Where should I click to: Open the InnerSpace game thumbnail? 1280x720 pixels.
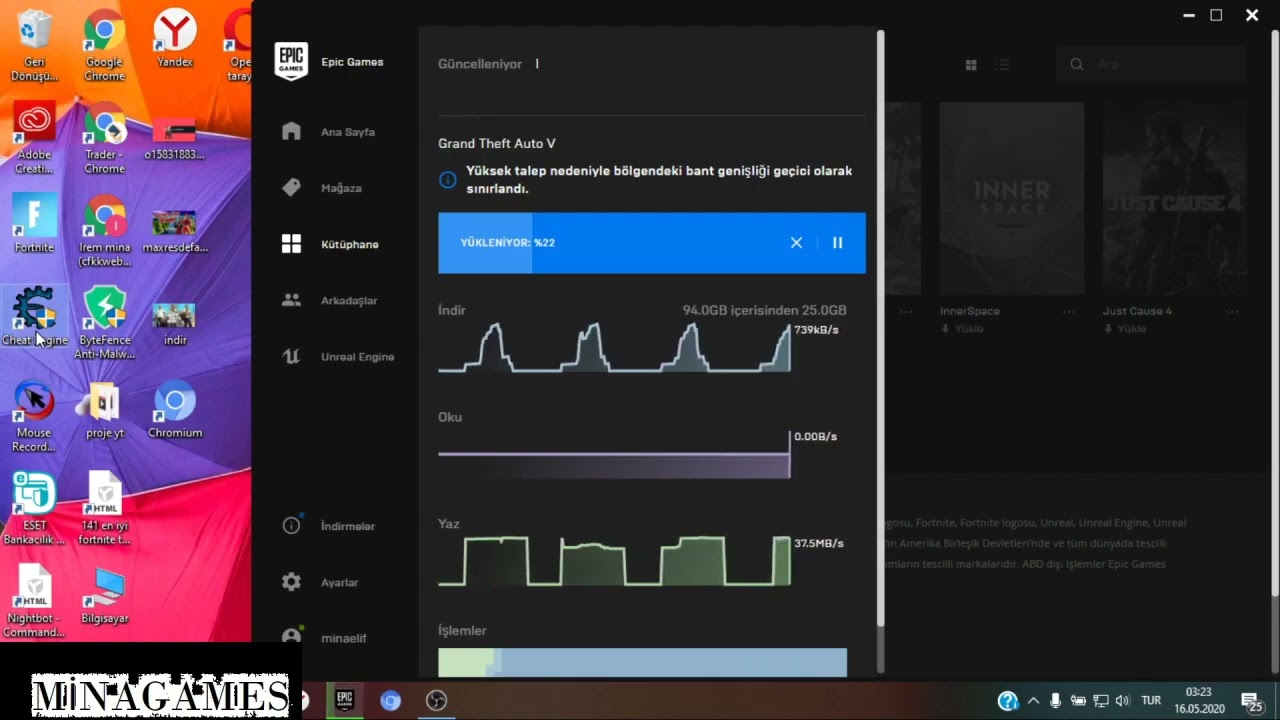click(x=1012, y=198)
